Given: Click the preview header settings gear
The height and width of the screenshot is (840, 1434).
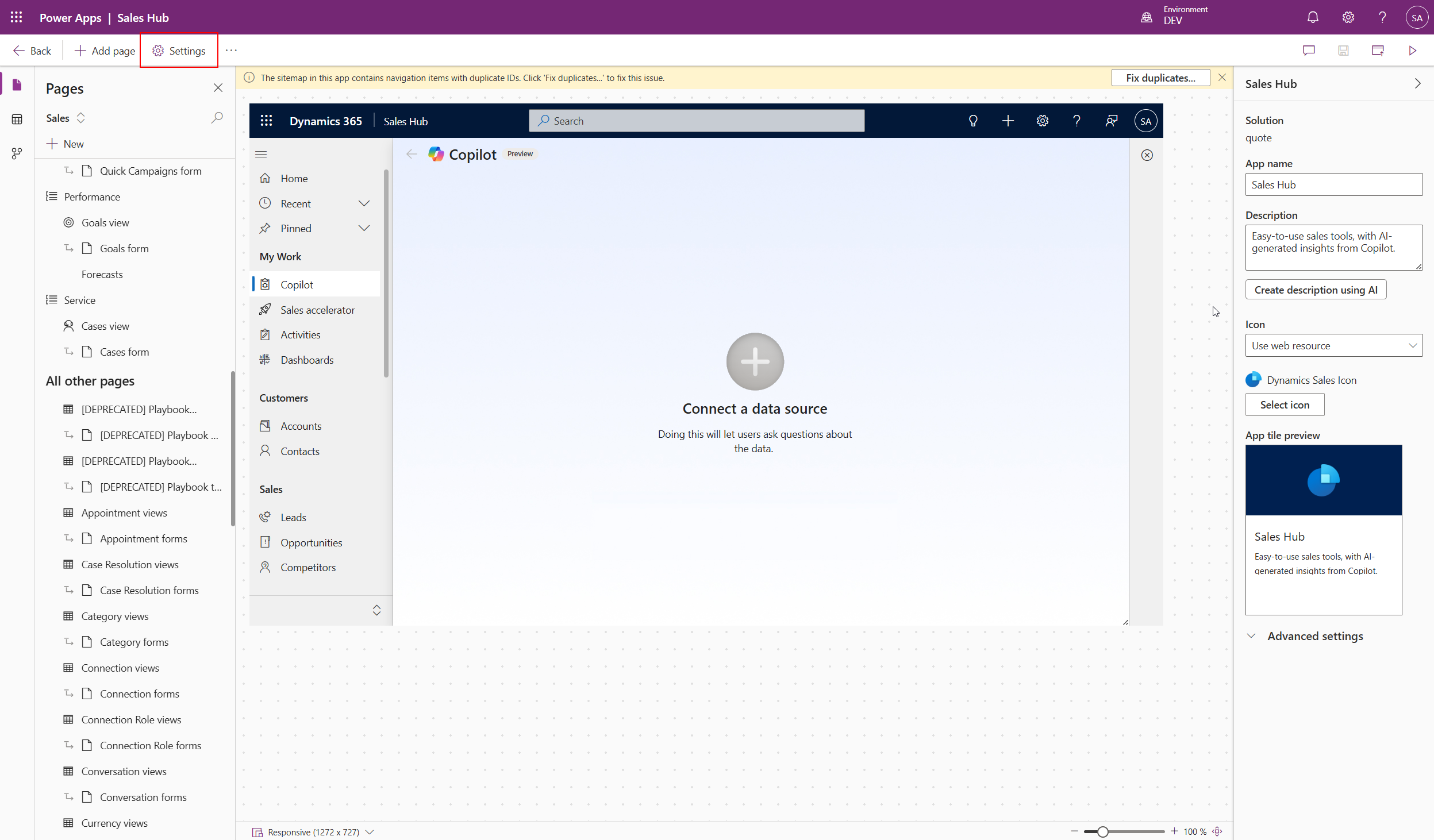Looking at the screenshot, I should point(1042,121).
